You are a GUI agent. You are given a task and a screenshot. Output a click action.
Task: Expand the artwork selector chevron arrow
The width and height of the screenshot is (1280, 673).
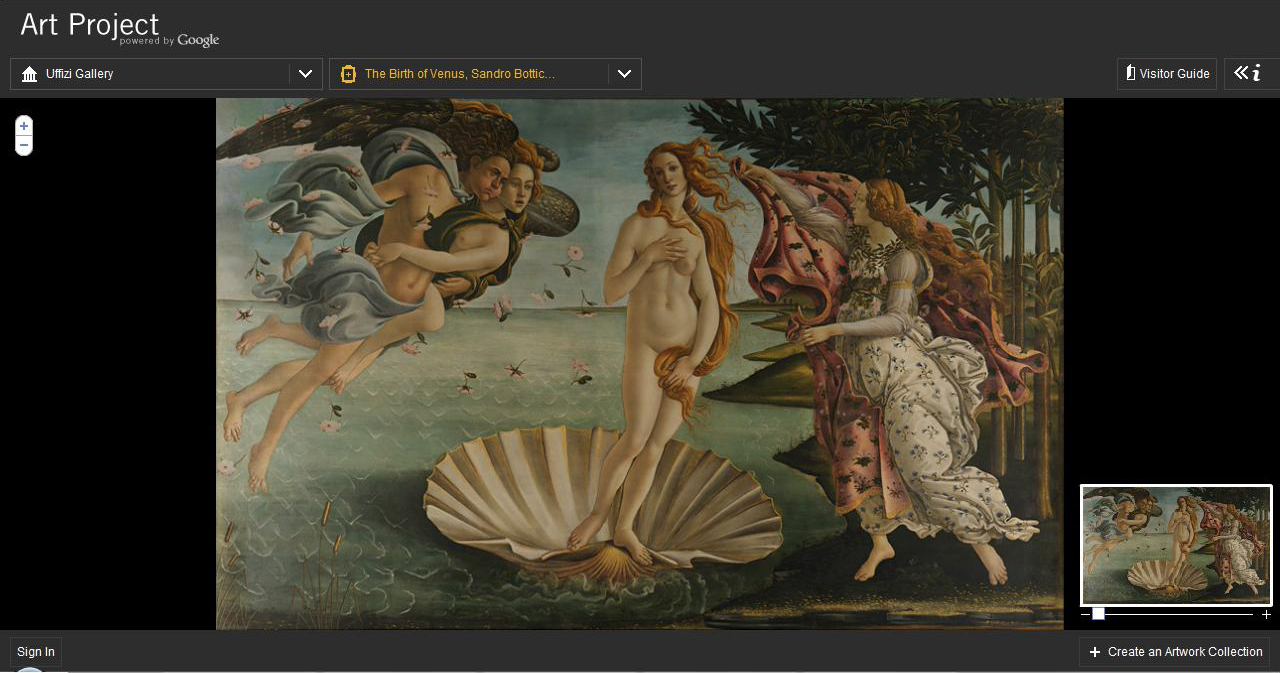(624, 74)
